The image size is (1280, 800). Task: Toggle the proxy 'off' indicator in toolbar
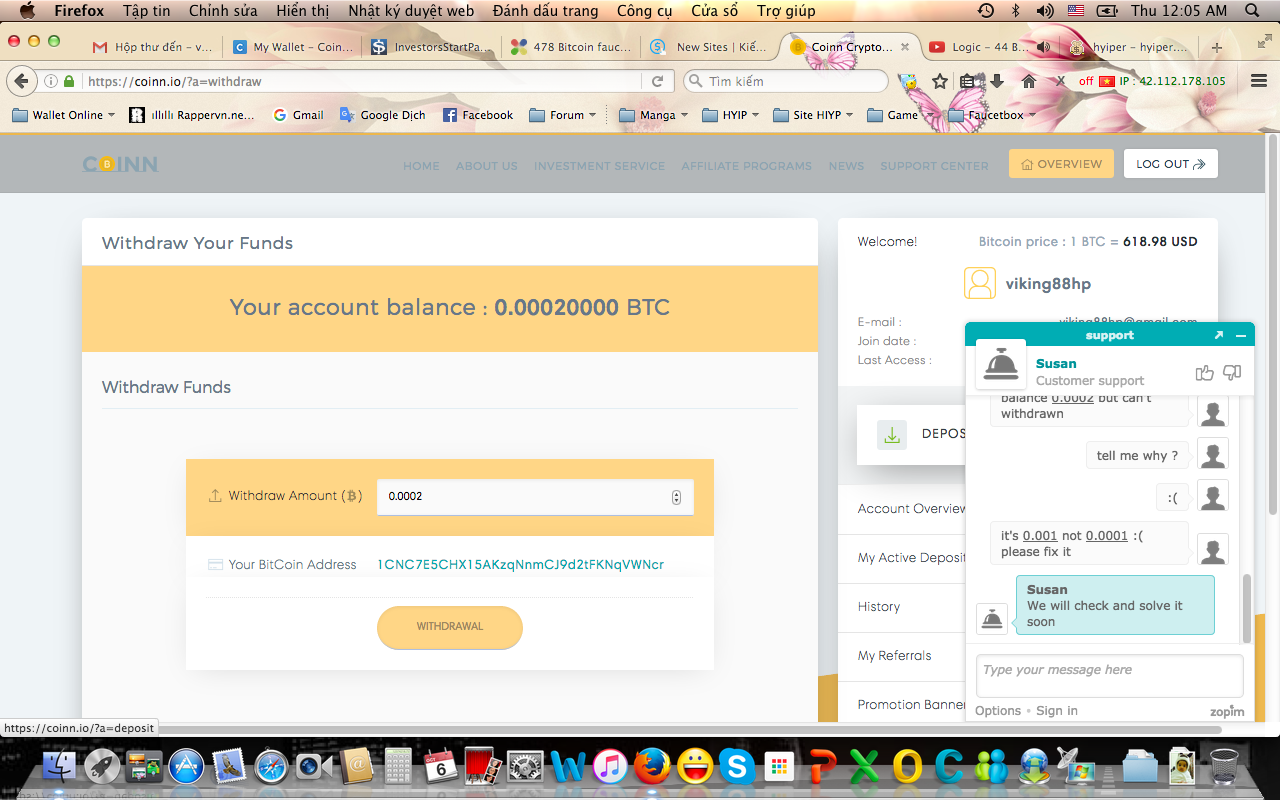(x=1086, y=81)
